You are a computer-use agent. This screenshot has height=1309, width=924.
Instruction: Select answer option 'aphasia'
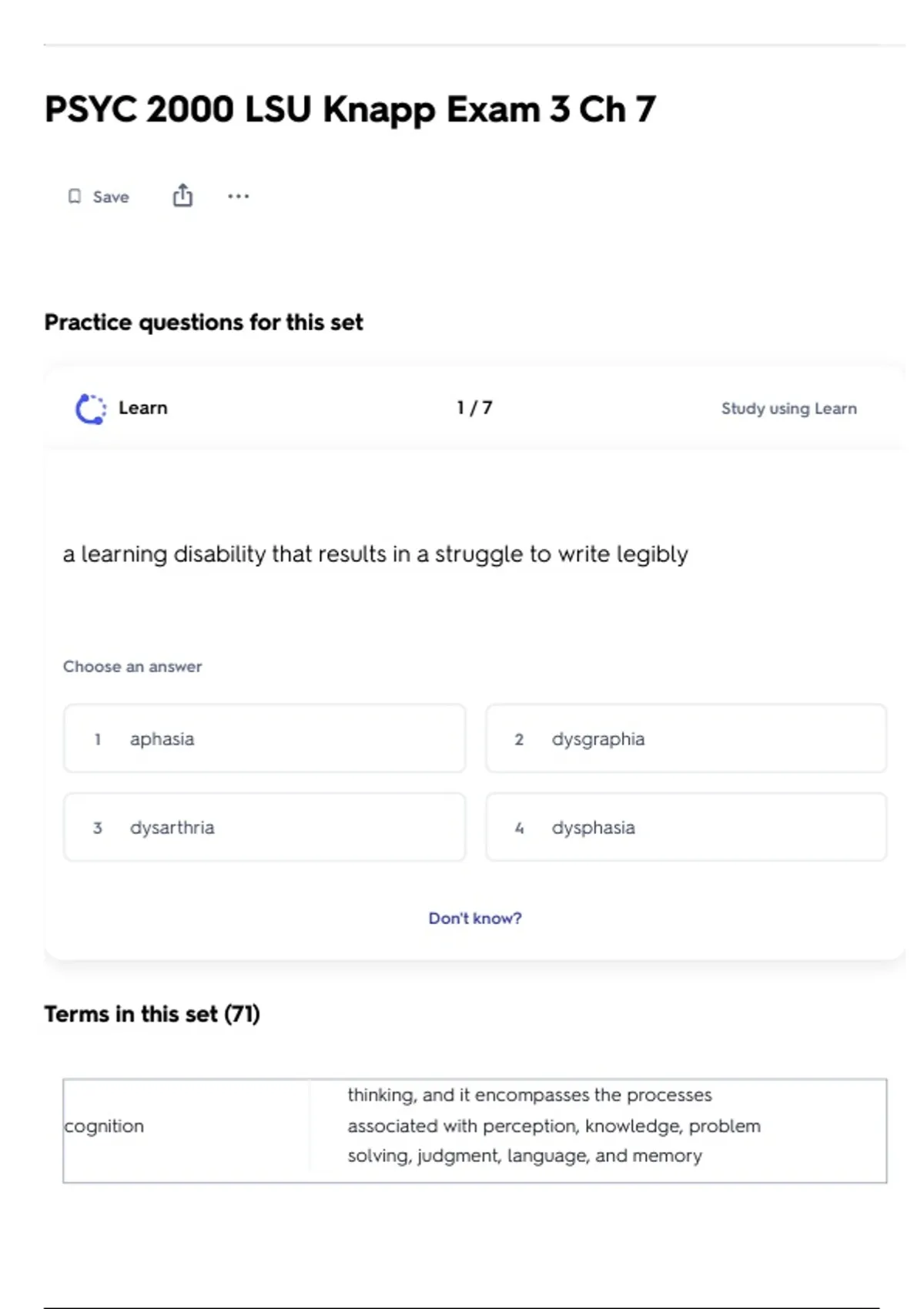click(x=264, y=738)
